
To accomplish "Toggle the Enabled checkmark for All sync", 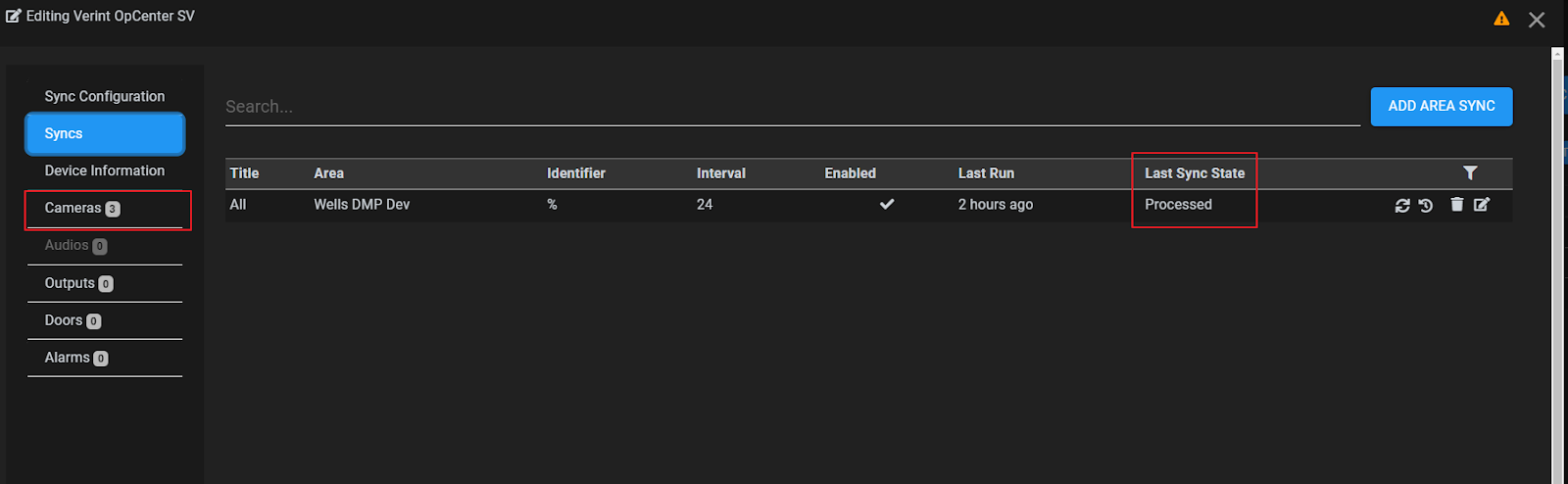I will tap(887, 204).
